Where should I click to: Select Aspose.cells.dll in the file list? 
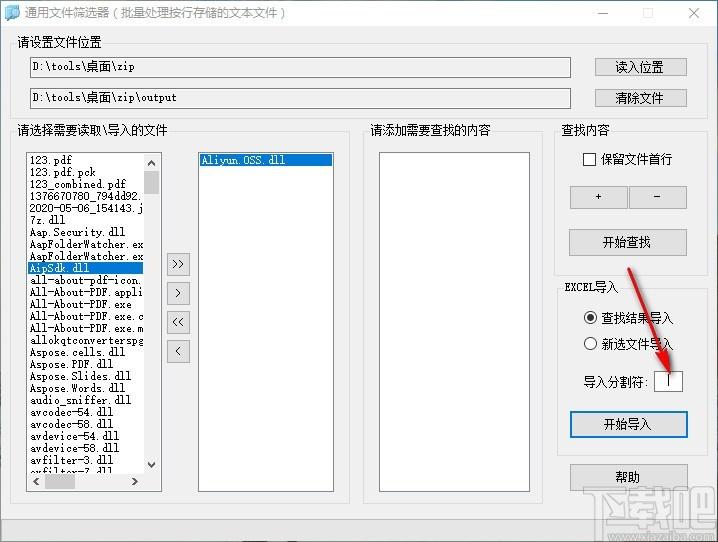86,352
